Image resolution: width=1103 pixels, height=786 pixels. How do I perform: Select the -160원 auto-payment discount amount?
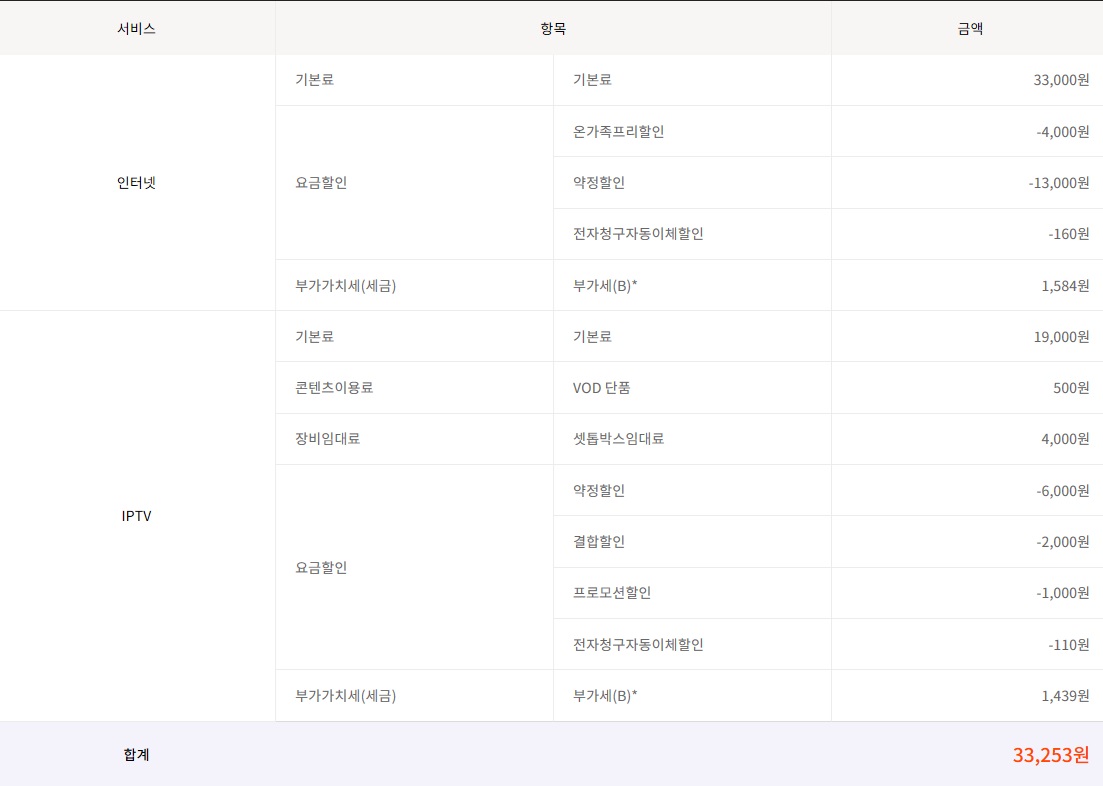[1068, 234]
